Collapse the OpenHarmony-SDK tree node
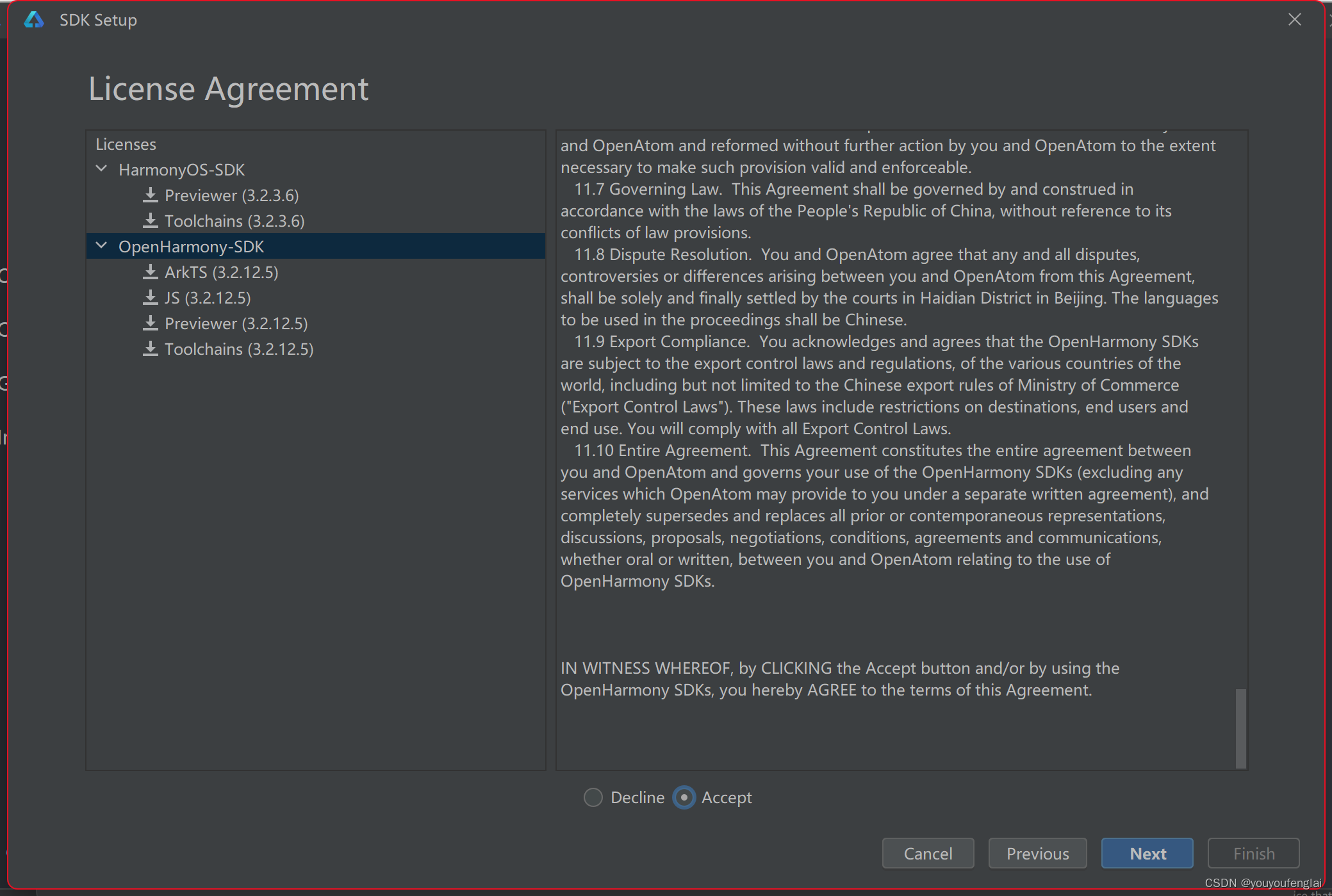Viewport: 1332px width, 896px height. click(101, 246)
